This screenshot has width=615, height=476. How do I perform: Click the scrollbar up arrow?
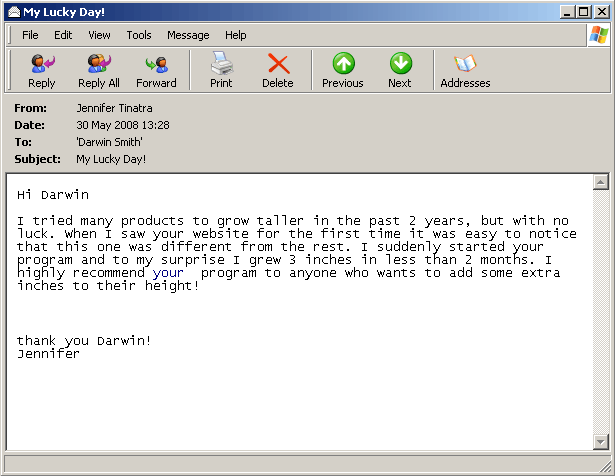coord(600,183)
